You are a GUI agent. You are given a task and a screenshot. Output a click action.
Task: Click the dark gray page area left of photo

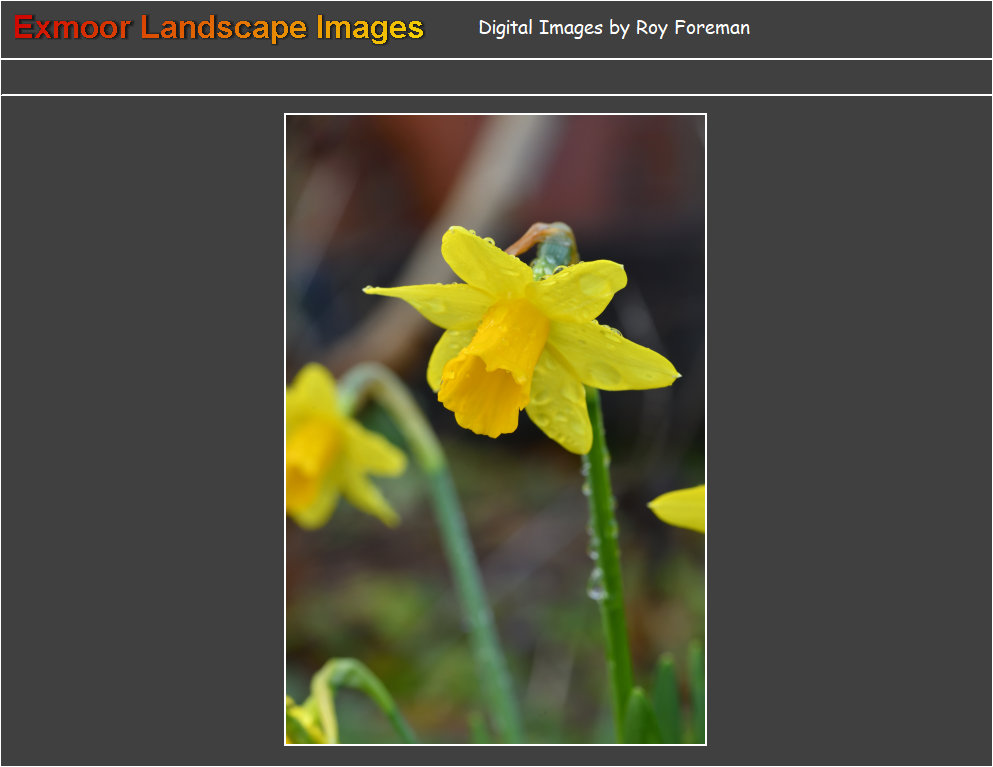coord(140,430)
